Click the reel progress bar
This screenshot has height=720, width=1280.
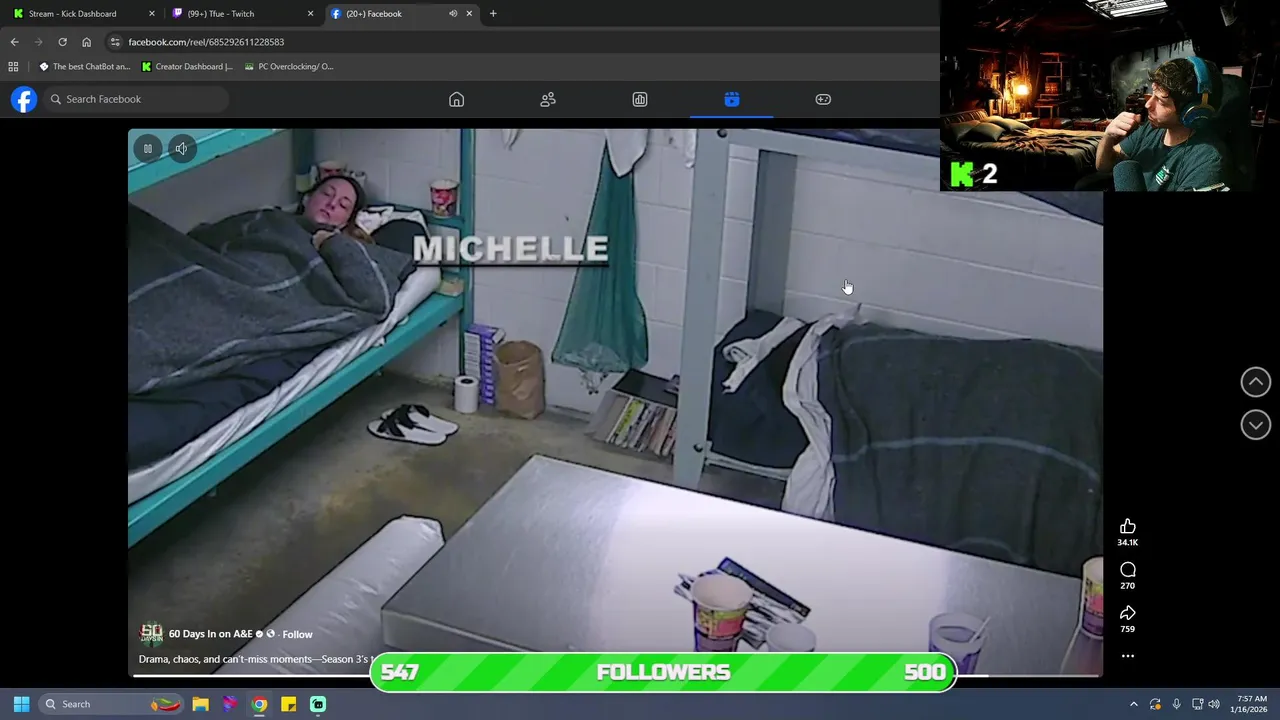pyautogui.click(x=615, y=675)
